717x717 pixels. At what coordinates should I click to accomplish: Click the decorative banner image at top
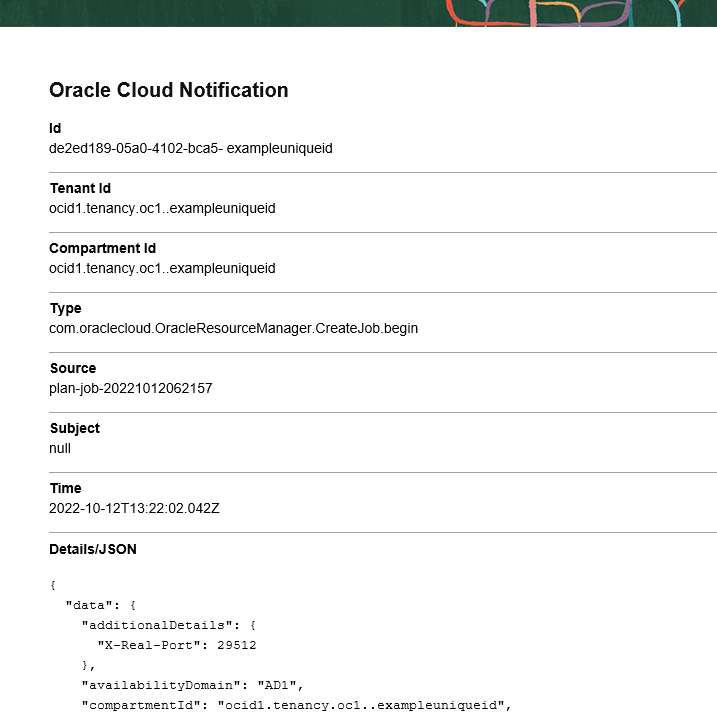[x=358, y=12]
